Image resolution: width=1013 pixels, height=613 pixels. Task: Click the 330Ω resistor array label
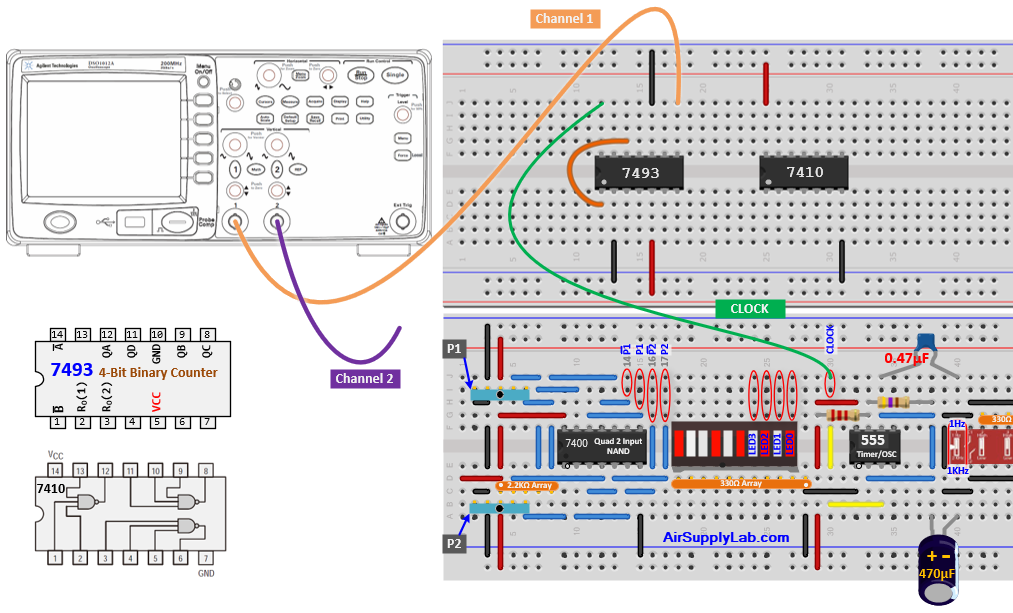tap(743, 483)
